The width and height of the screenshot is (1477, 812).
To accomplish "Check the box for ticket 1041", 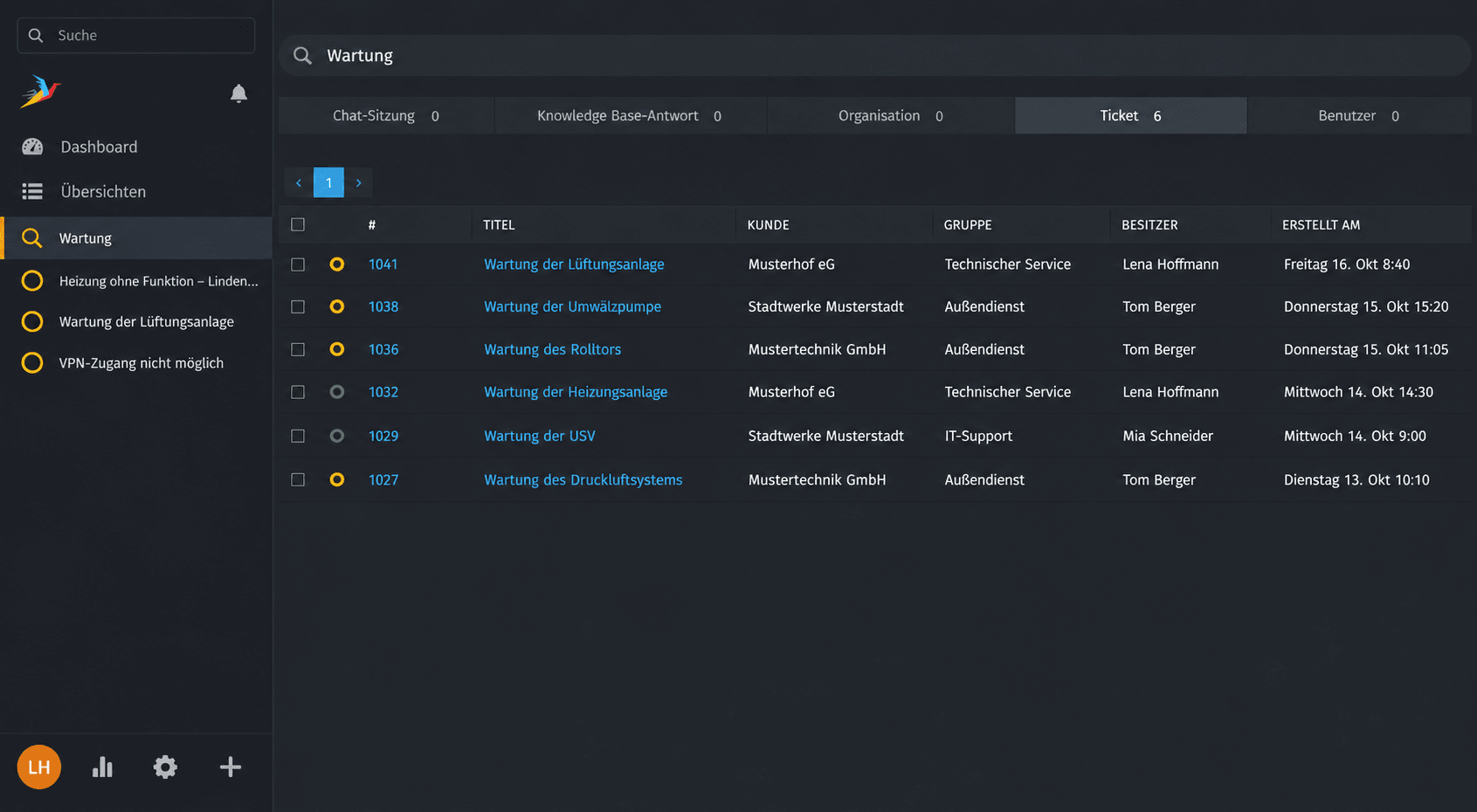I will pyautogui.click(x=298, y=265).
